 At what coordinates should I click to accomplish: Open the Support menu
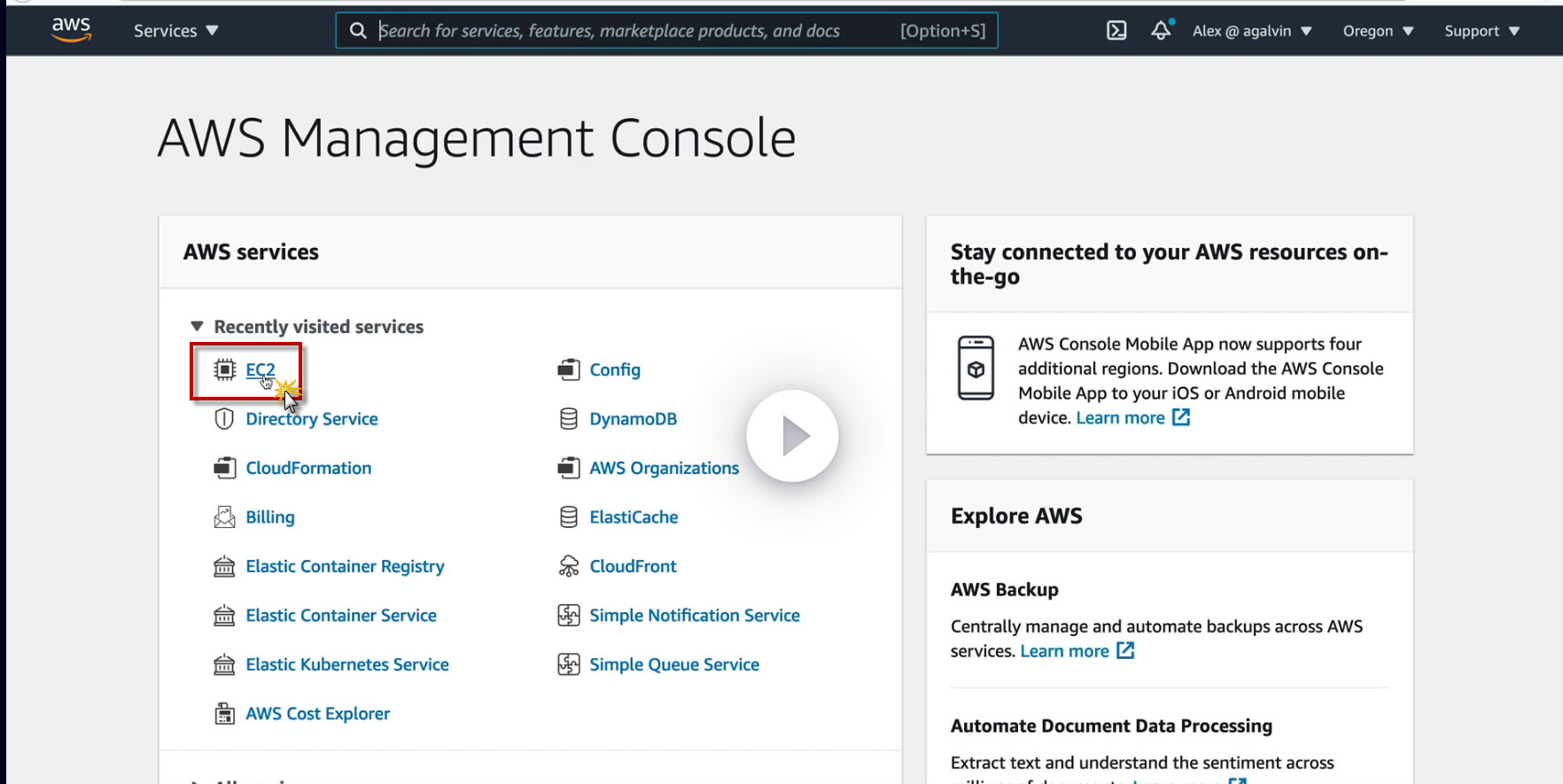[1481, 31]
